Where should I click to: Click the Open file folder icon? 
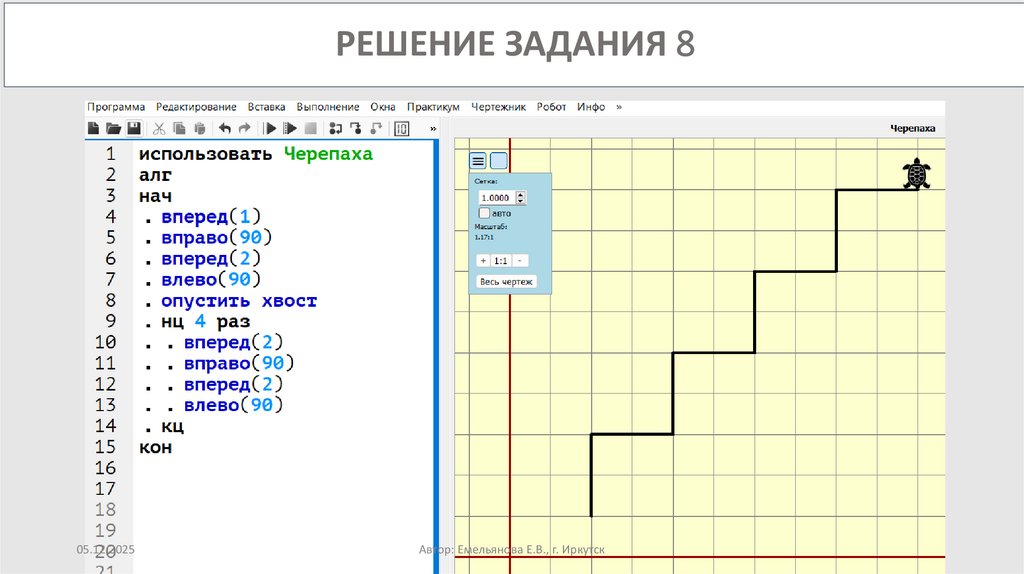114,128
